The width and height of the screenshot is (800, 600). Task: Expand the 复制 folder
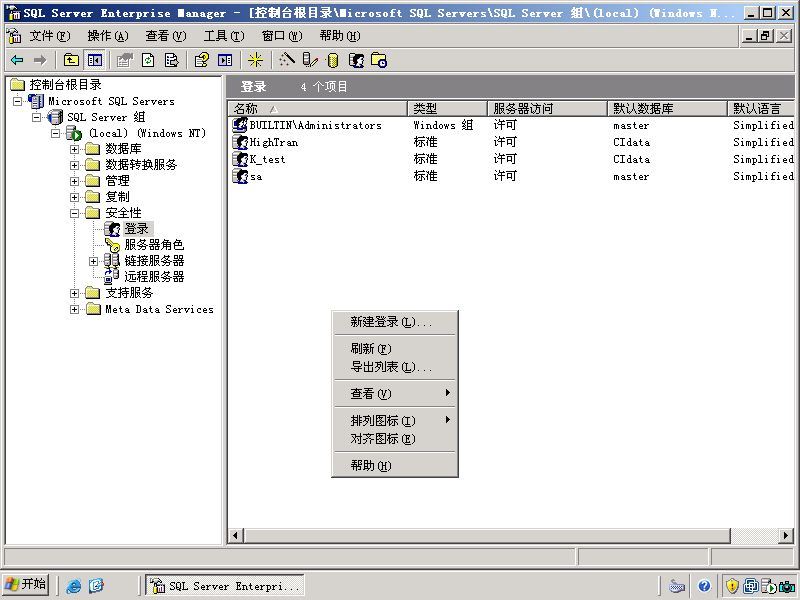tap(74, 197)
